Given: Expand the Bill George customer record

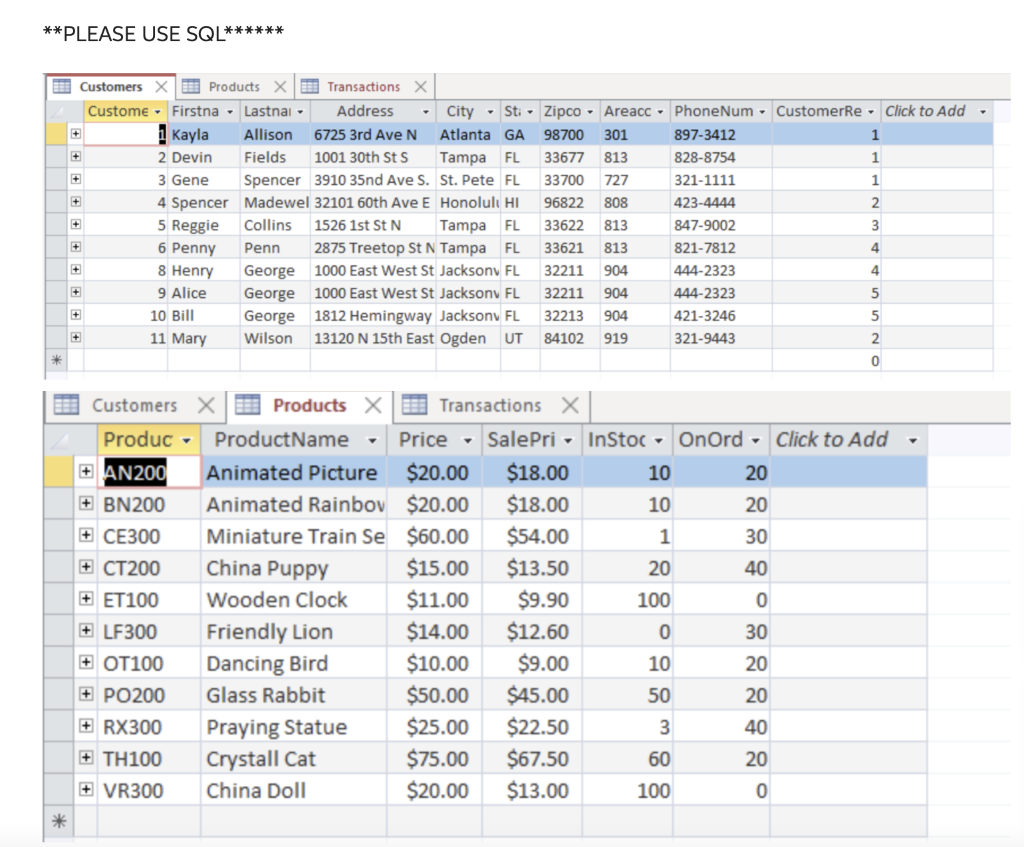Looking at the screenshot, I should click(x=76, y=315).
